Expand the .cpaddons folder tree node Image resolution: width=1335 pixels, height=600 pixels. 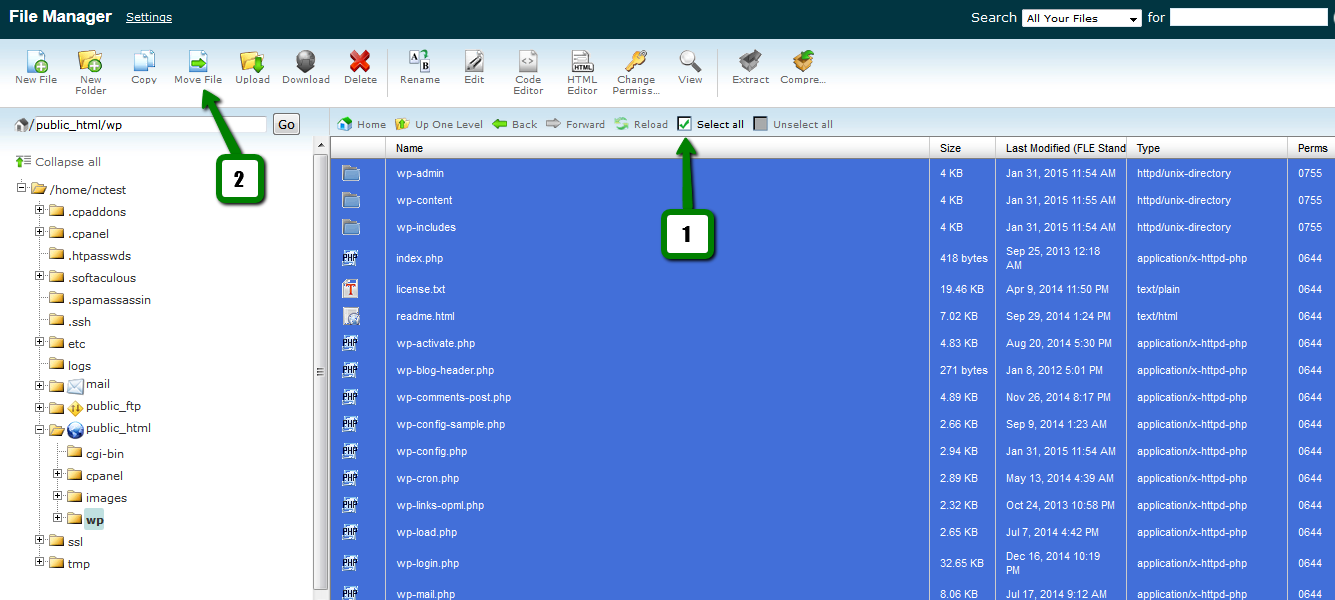click(x=40, y=211)
